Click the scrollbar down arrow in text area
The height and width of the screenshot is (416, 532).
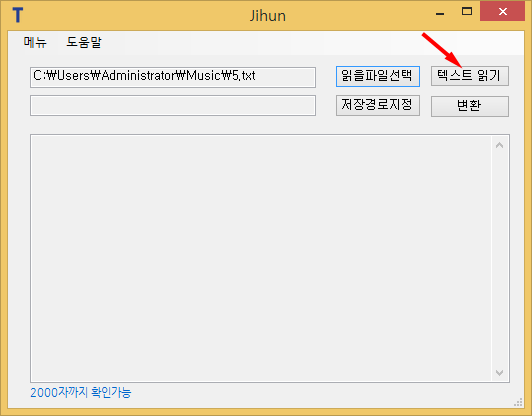pos(499,373)
